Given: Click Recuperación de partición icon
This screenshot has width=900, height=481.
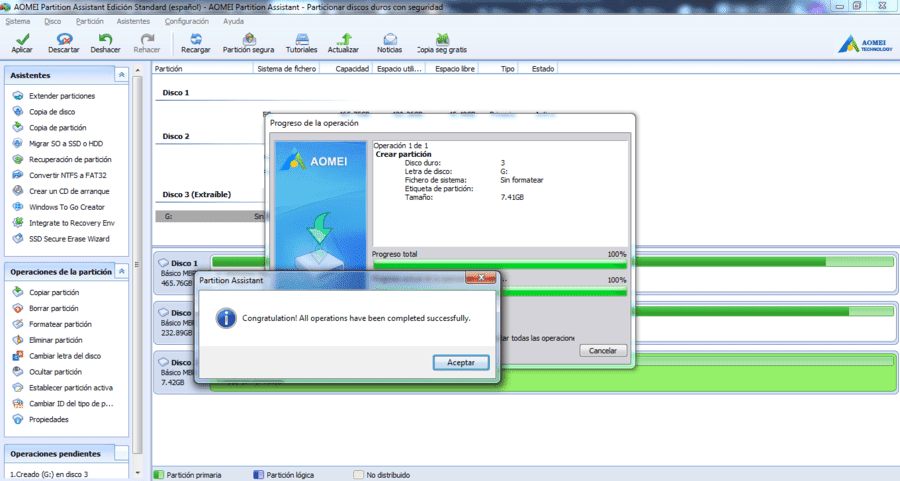Looking at the screenshot, I should tap(18, 159).
